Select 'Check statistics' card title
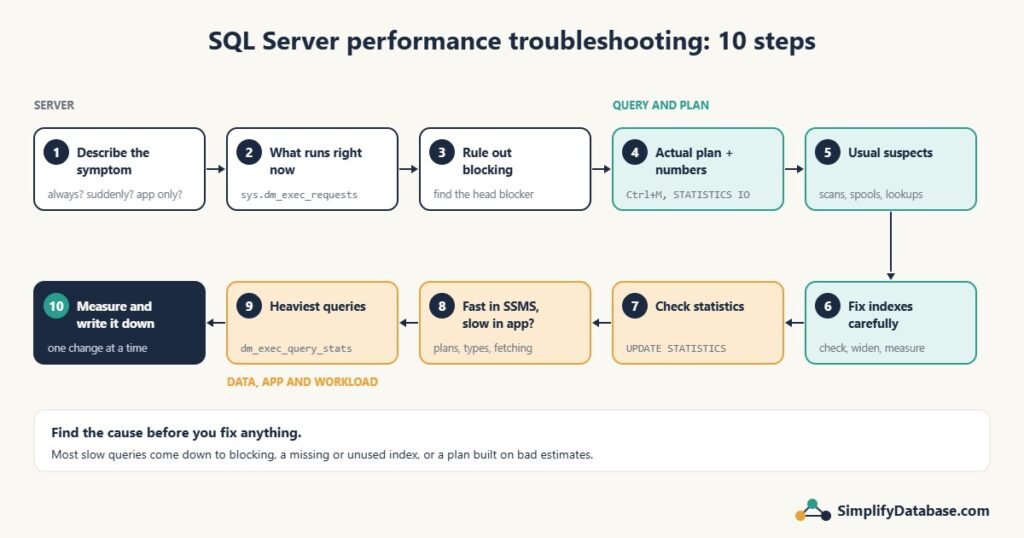1024x538 pixels. coord(699,306)
